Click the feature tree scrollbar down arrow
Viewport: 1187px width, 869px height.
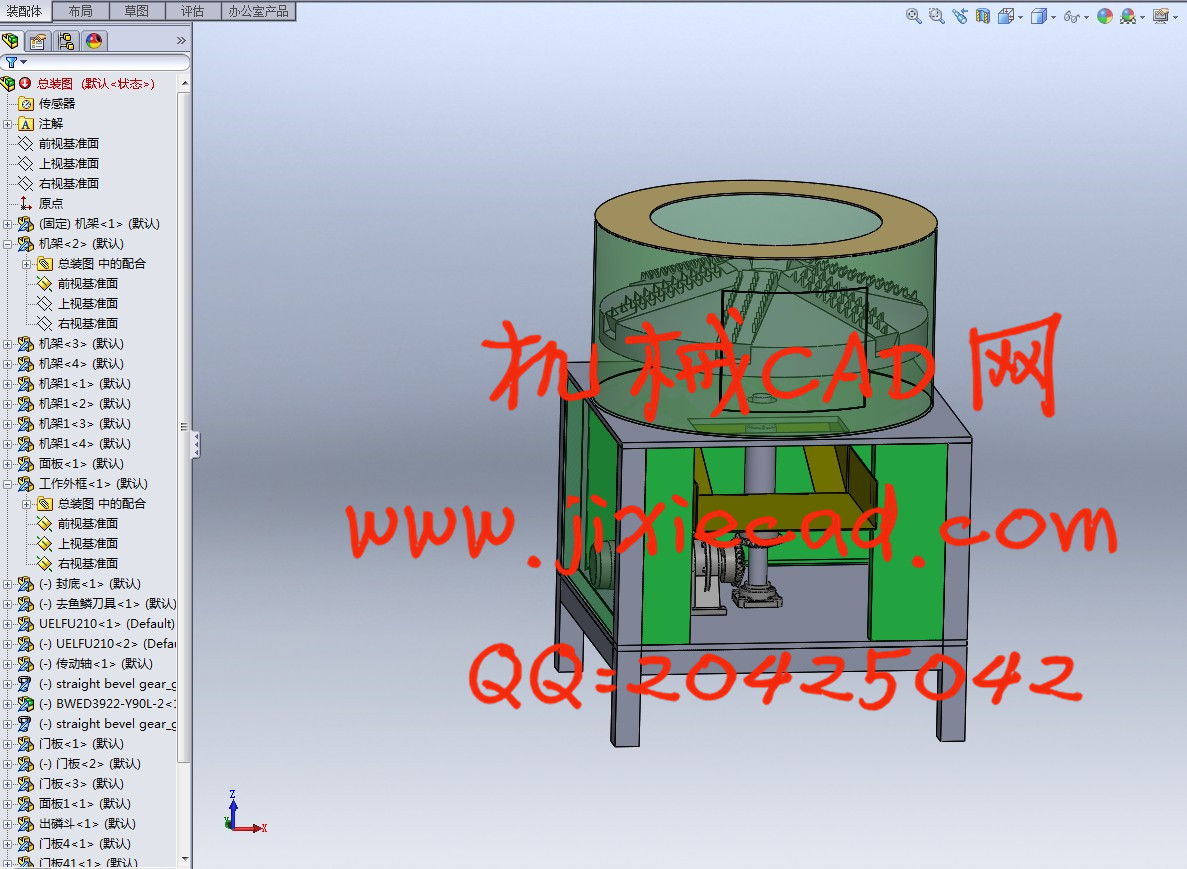[184, 859]
